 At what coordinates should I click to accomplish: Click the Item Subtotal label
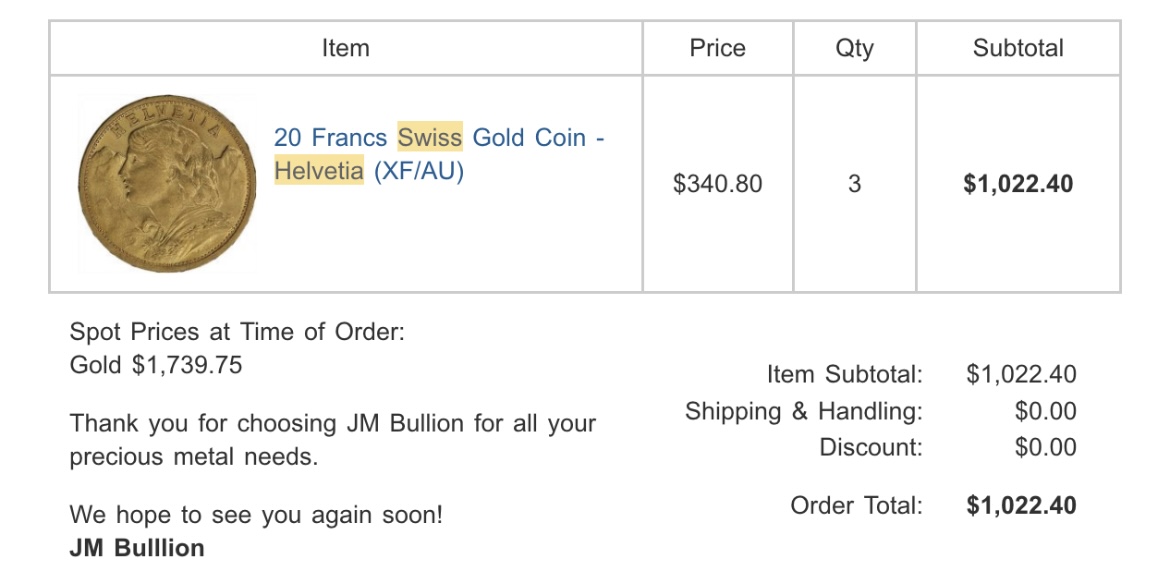coord(844,375)
